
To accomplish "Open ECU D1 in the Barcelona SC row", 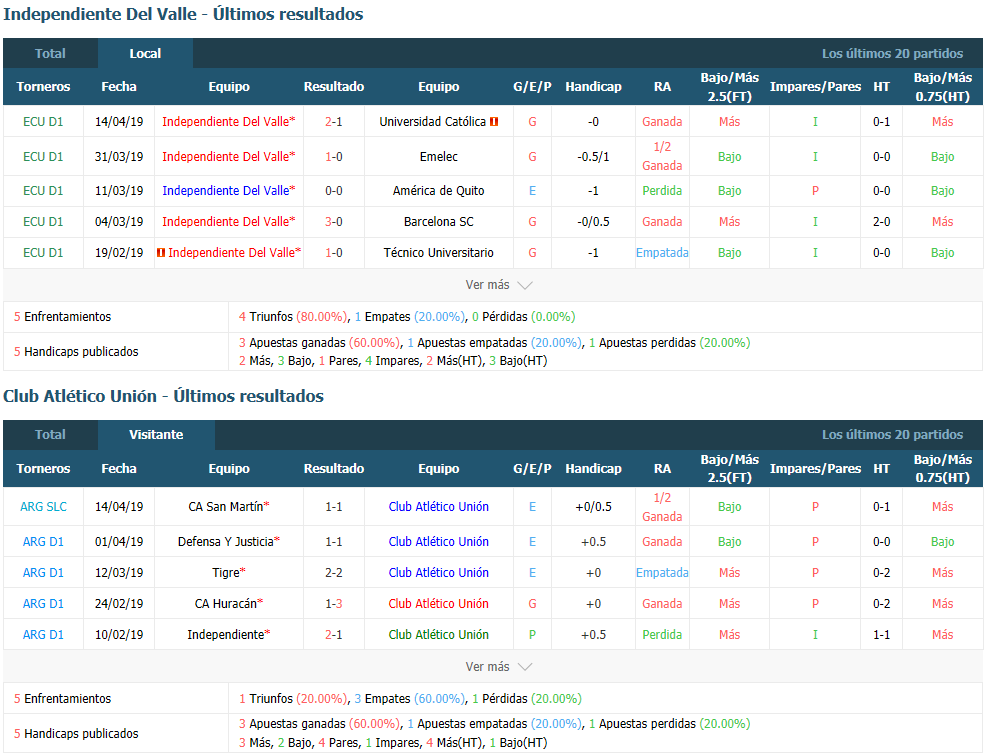I will 44,222.
